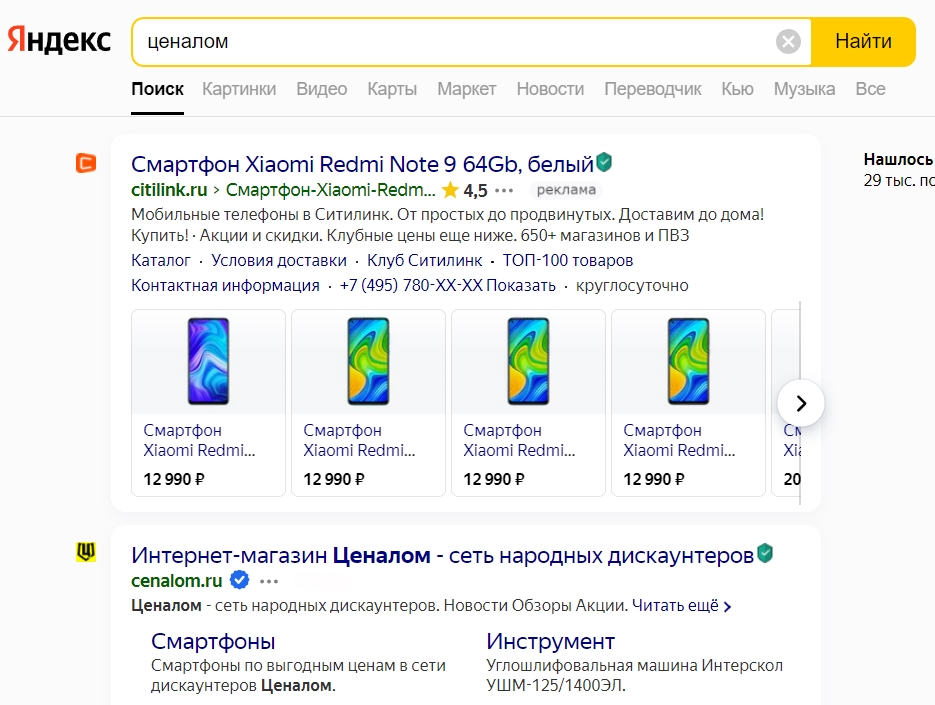
Task: Open the Маркет tab
Action: click(466, 89)
